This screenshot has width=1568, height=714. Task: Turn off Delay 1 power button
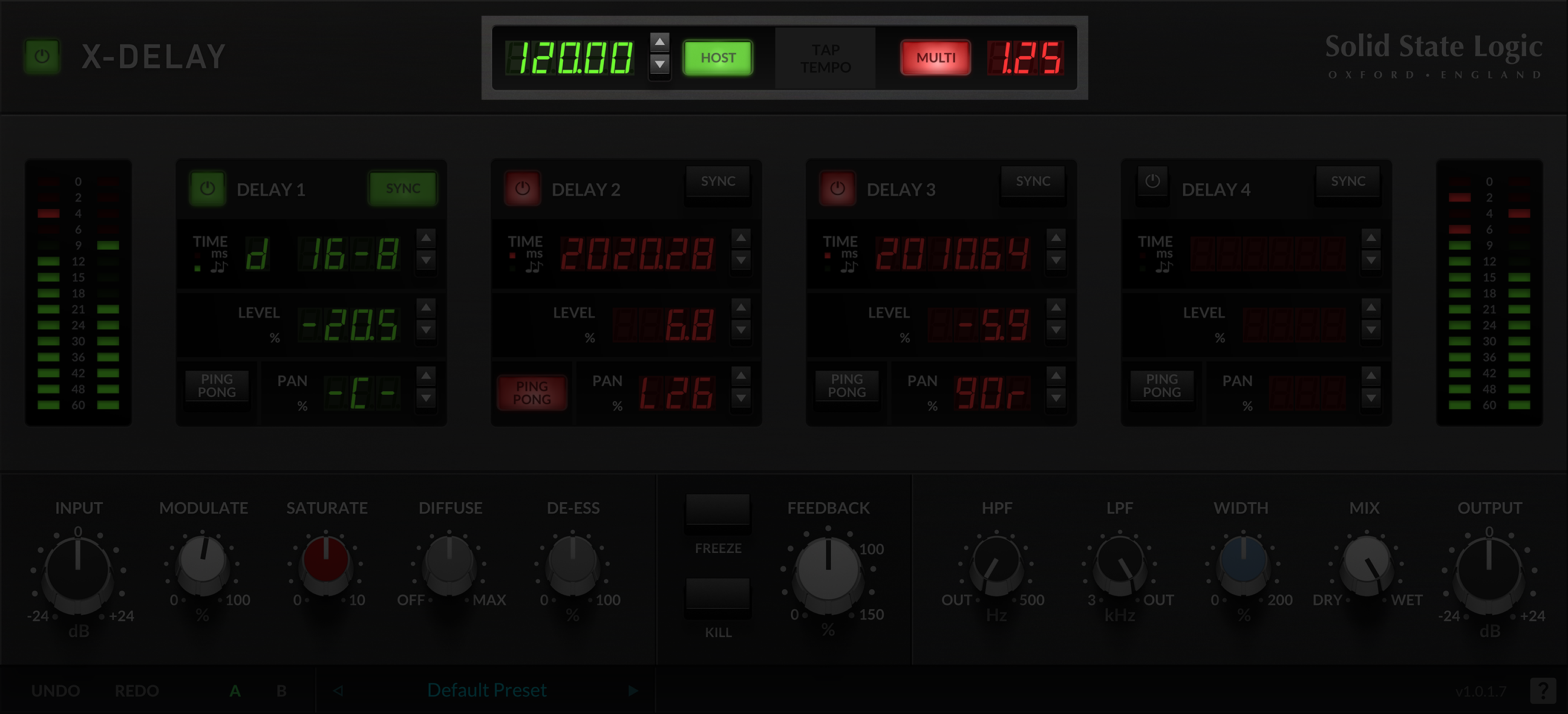[x=207, y=189]
